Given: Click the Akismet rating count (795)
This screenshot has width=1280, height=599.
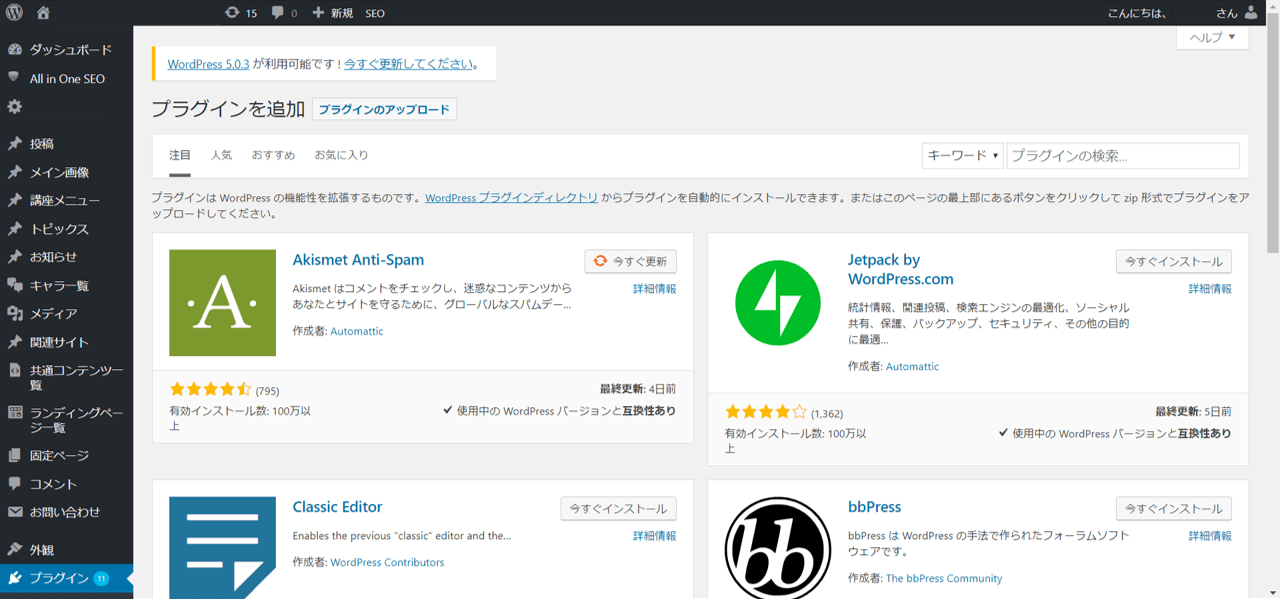Looking at the screenshot, I should click(267, 391).
